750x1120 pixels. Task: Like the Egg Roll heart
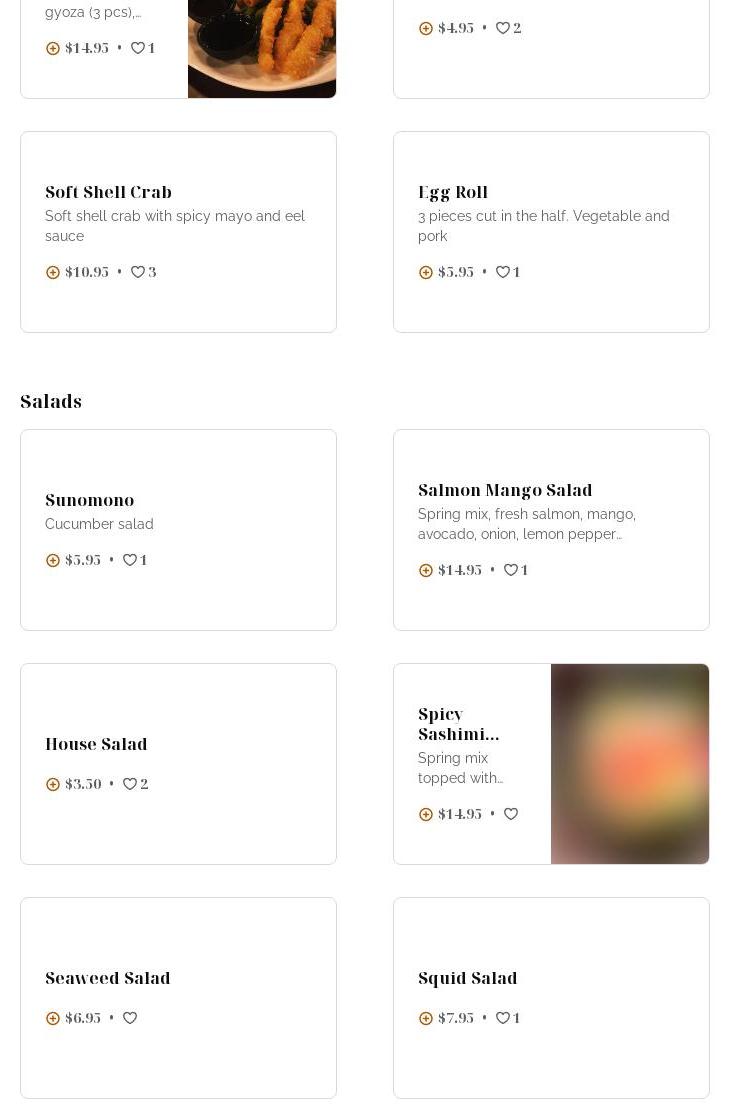503,272
